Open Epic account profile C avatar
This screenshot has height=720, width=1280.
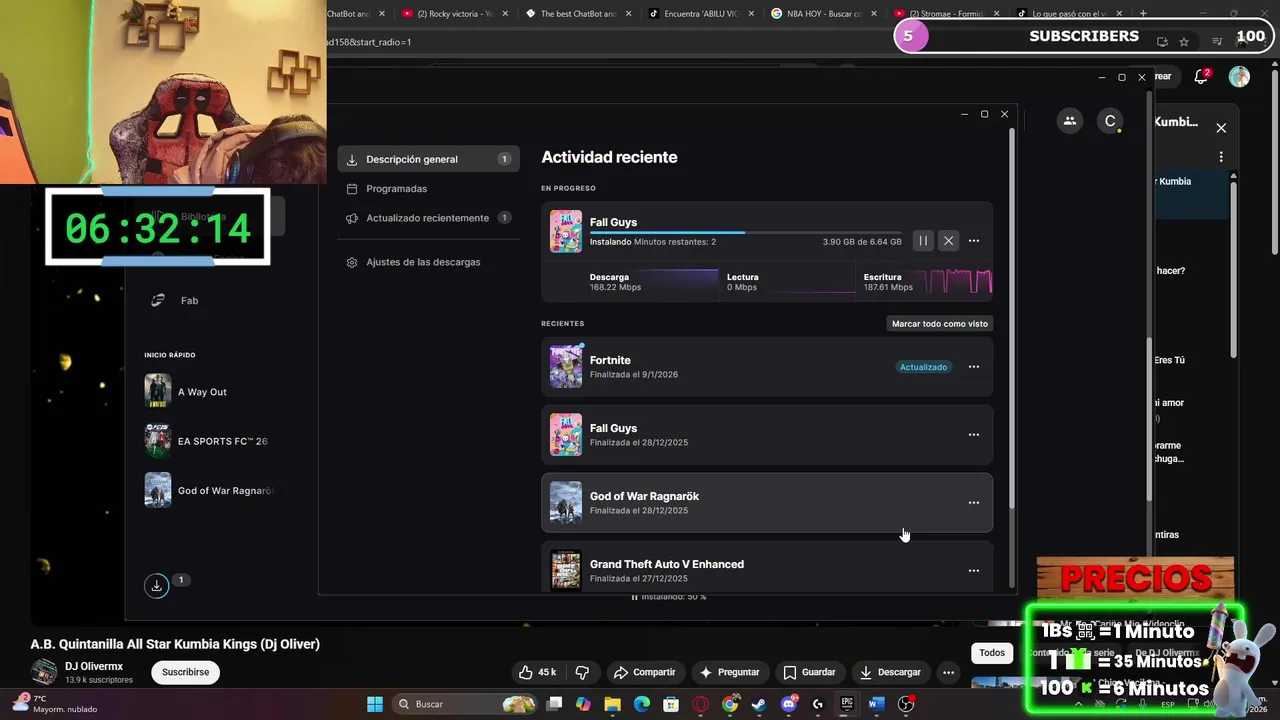click(1109, 121)
